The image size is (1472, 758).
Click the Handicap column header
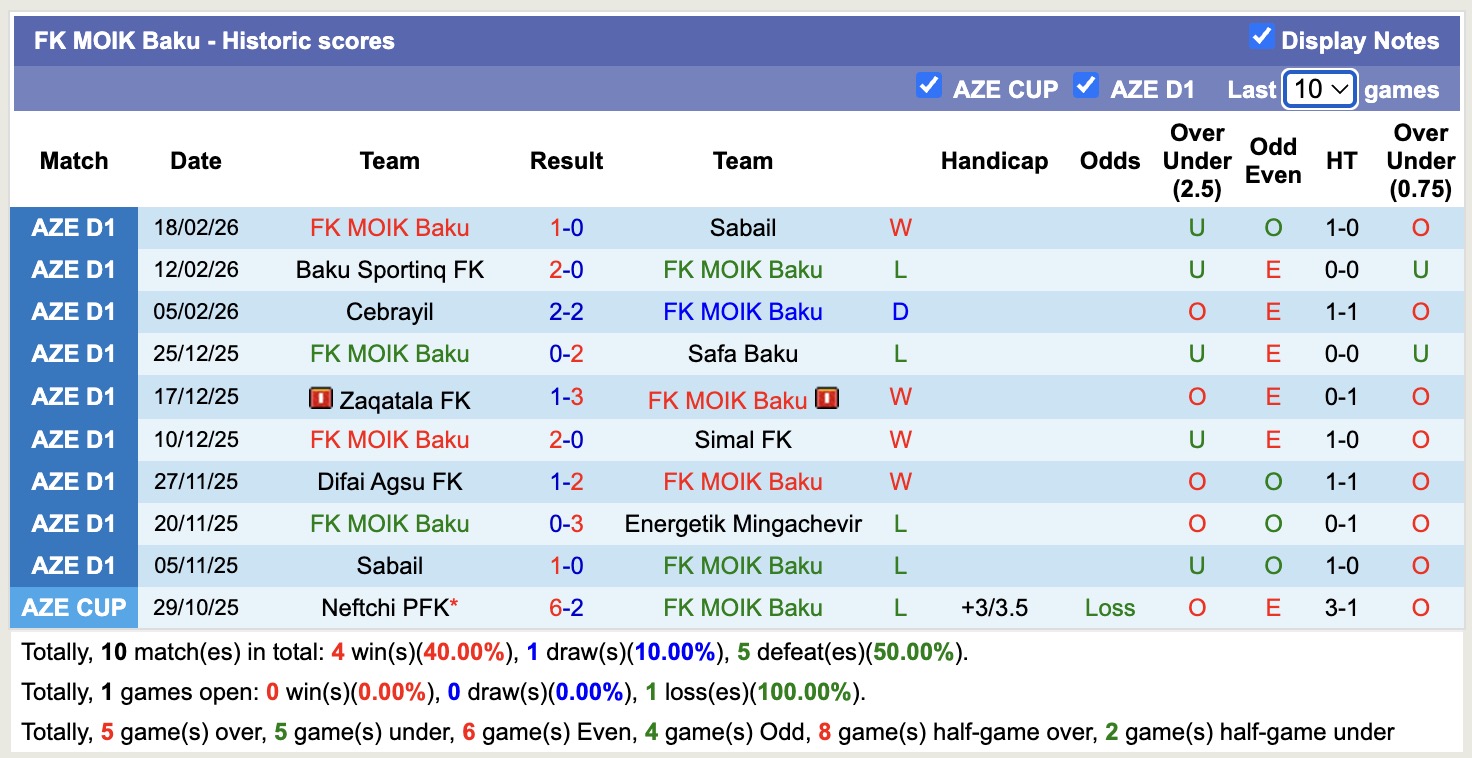[x=994, y=161]
